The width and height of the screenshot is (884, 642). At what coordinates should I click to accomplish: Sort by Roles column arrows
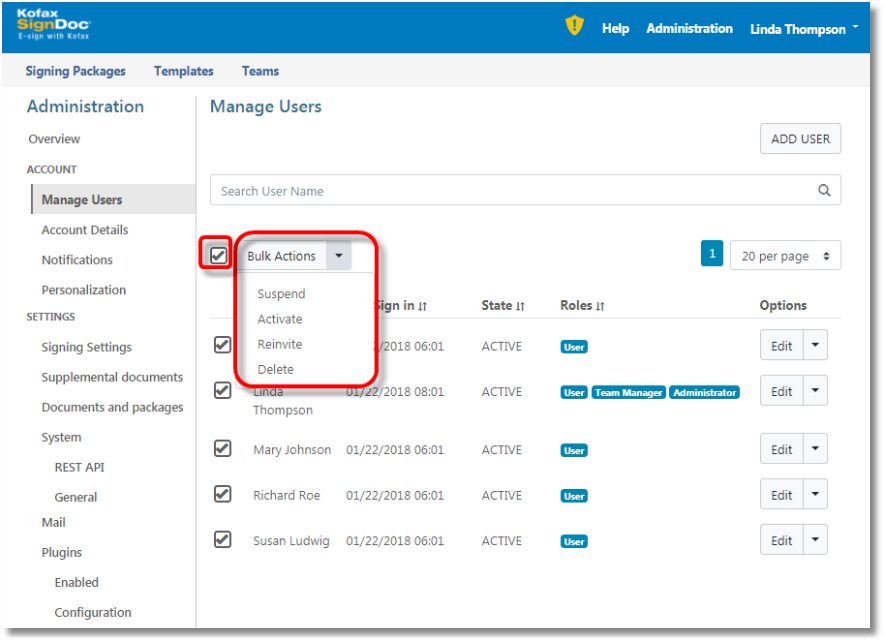[x=599, y=306]
